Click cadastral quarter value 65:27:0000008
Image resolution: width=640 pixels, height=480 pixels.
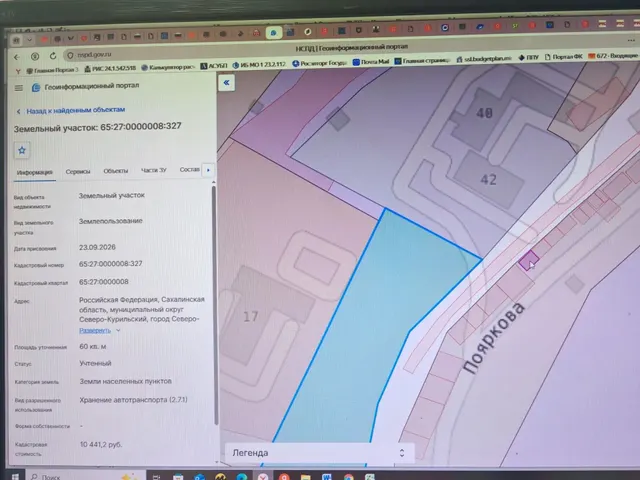[104, 282]
